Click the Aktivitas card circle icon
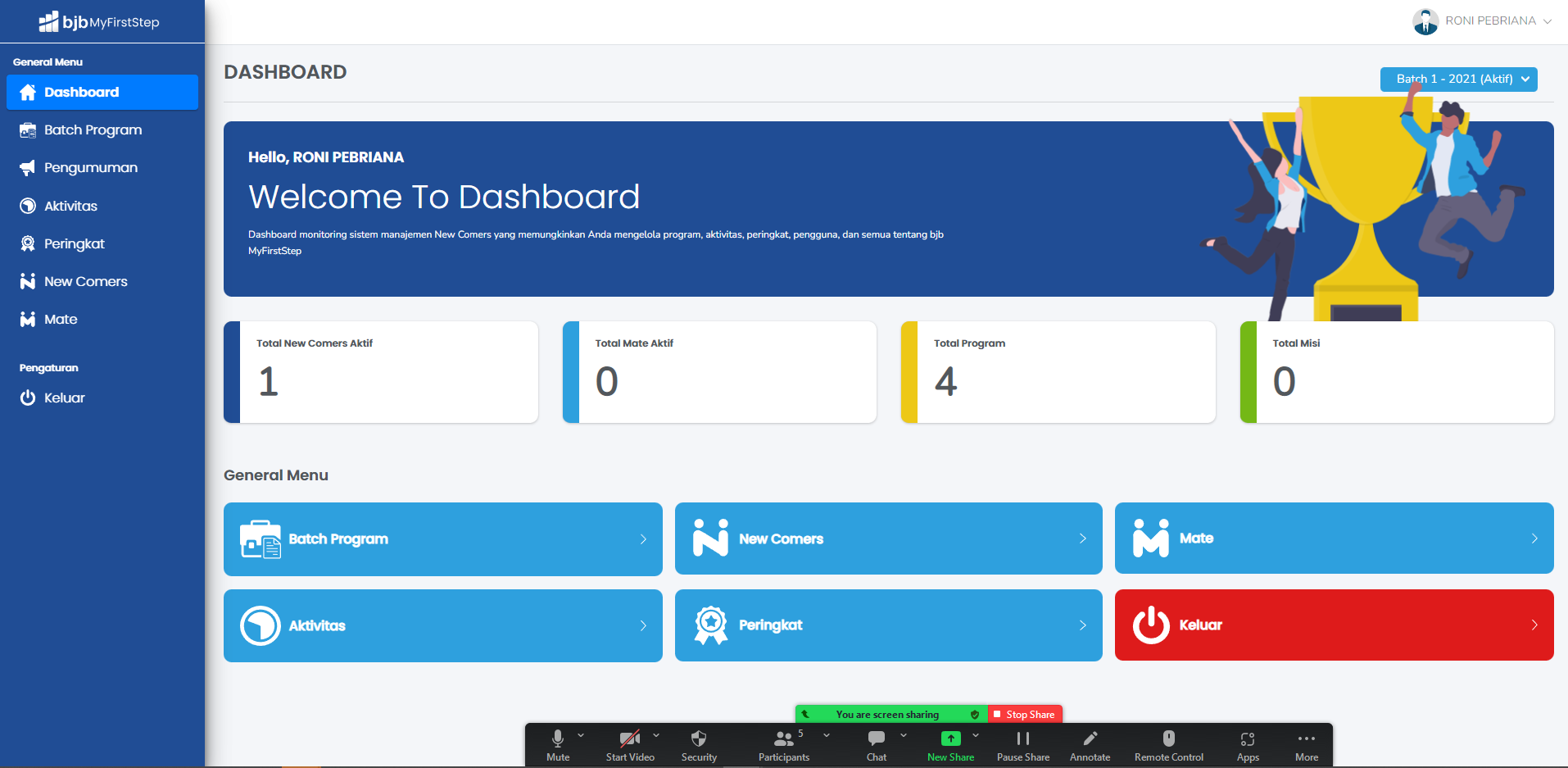 tap(261, 625)
